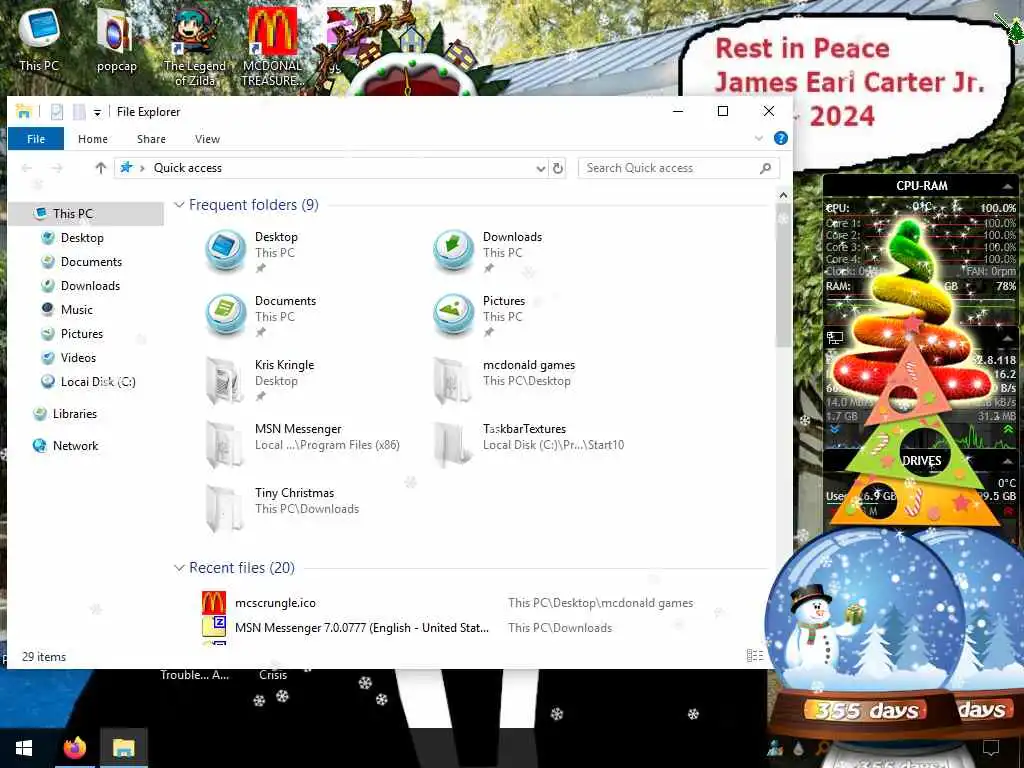Select Music in the navigation pane

tap(76, 310)
